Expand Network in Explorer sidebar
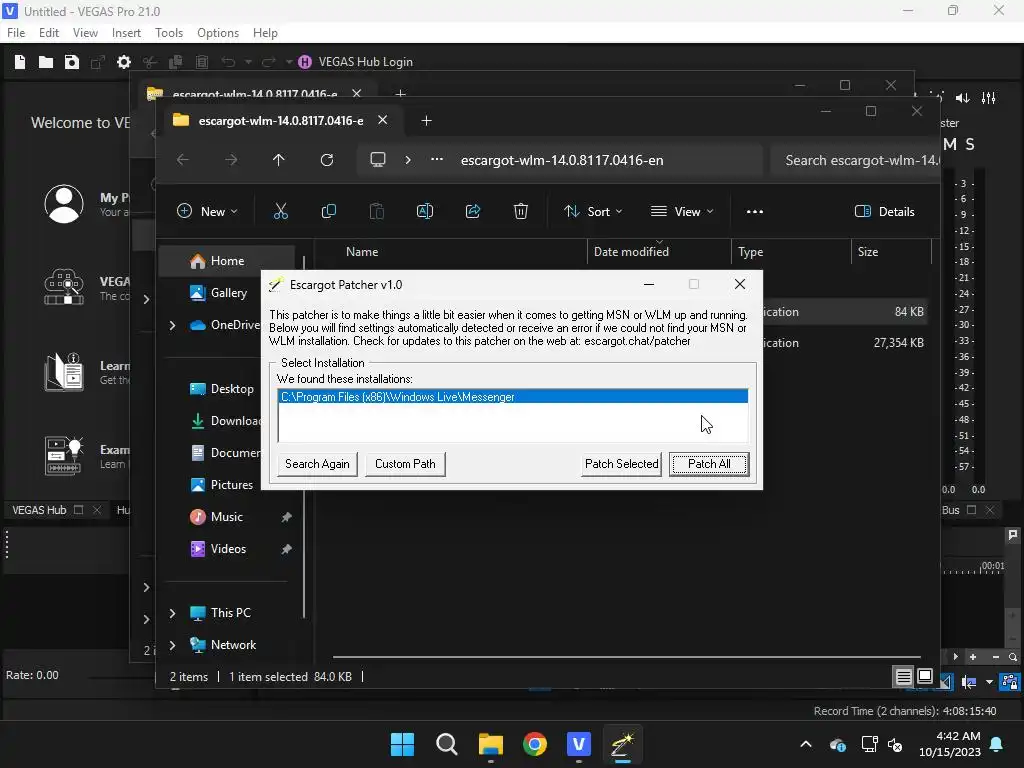This screenshot has width=1024, height=768. point(172,645)
